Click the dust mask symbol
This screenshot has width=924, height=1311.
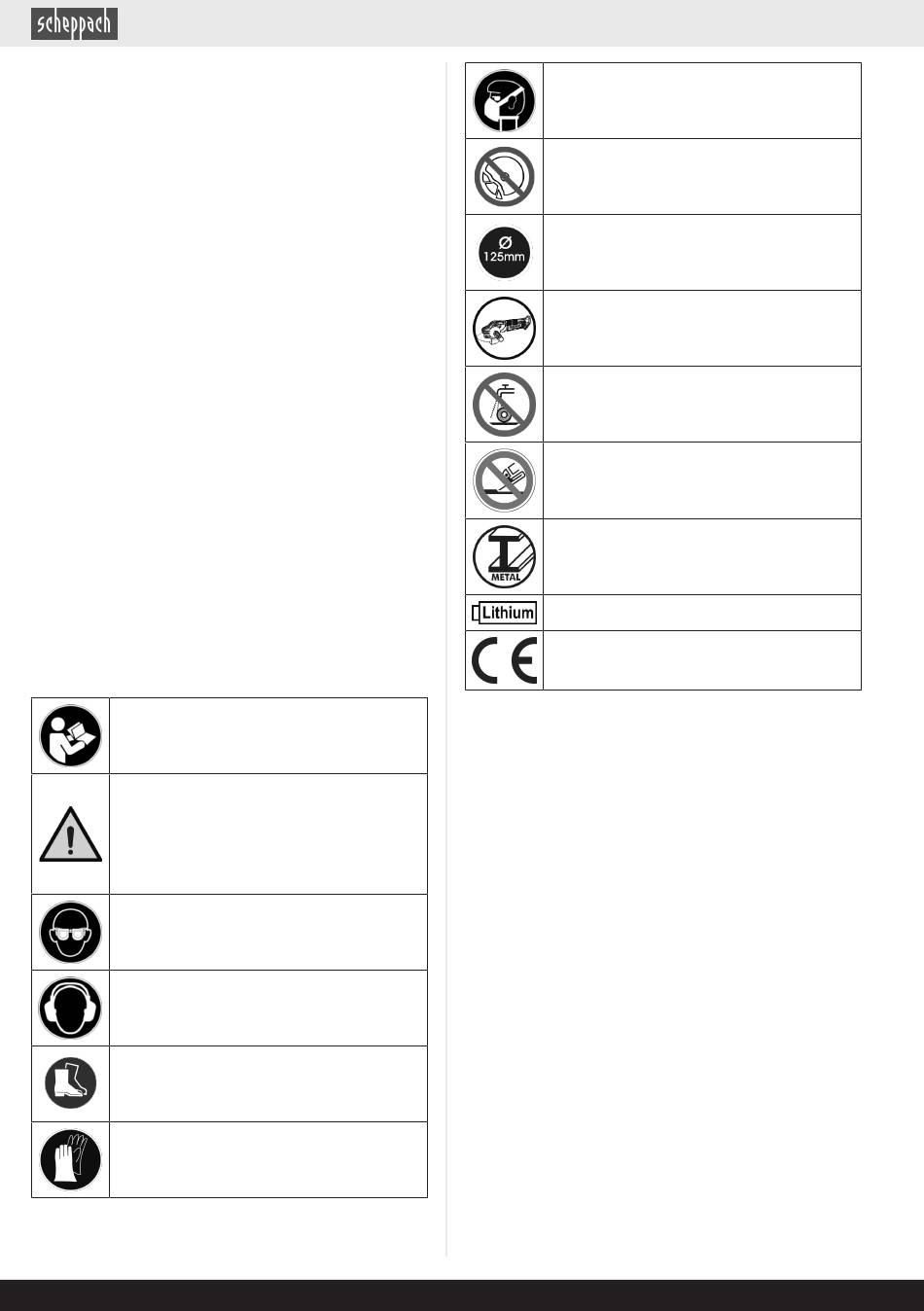tap(504, 100)
